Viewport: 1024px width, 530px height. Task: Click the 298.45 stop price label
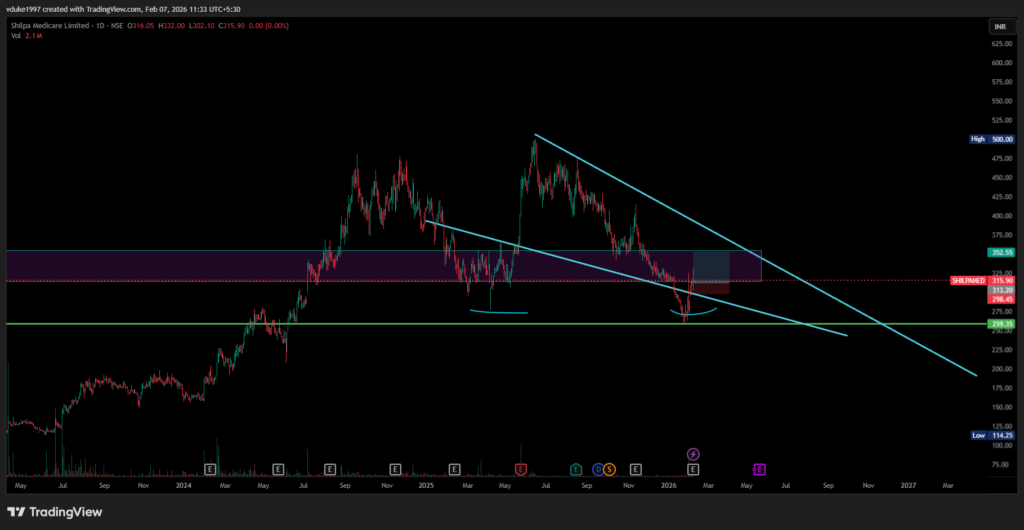point(1001,299)
